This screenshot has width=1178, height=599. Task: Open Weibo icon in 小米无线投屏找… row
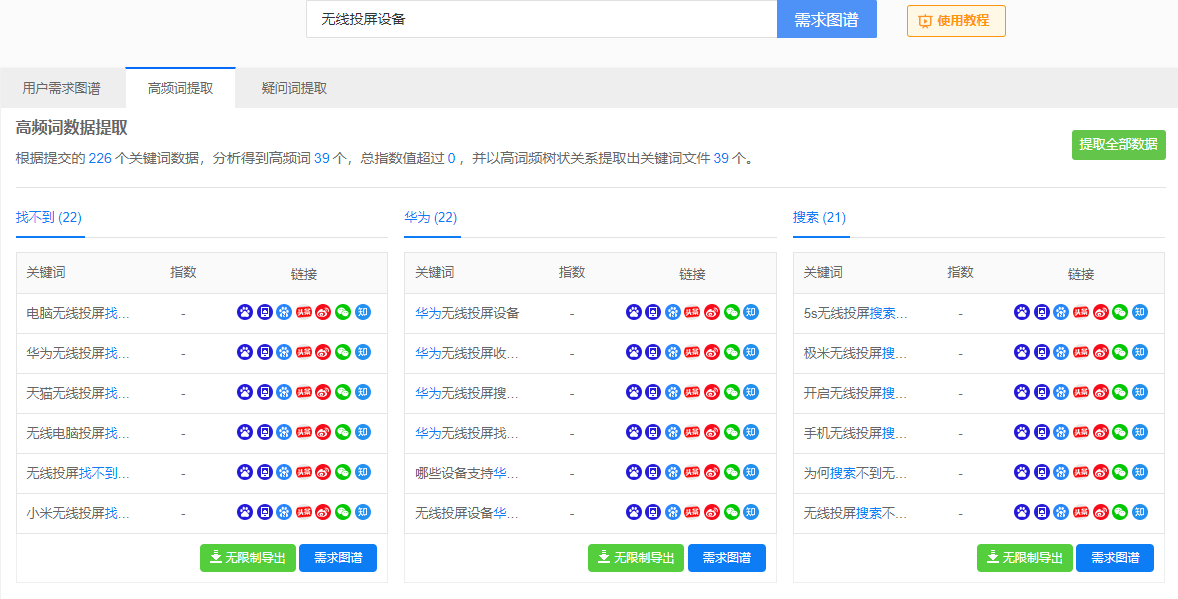click(323, 512)
